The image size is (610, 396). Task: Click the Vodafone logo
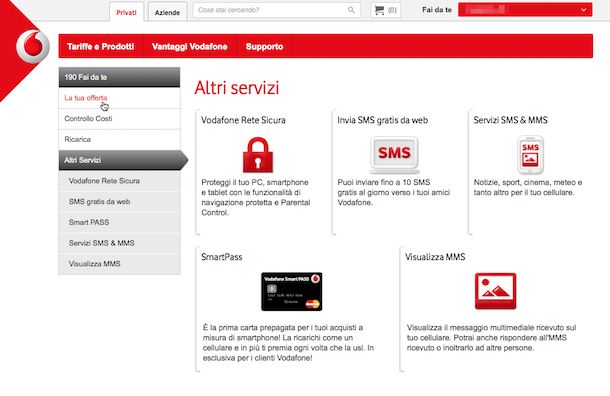[33, 46]
